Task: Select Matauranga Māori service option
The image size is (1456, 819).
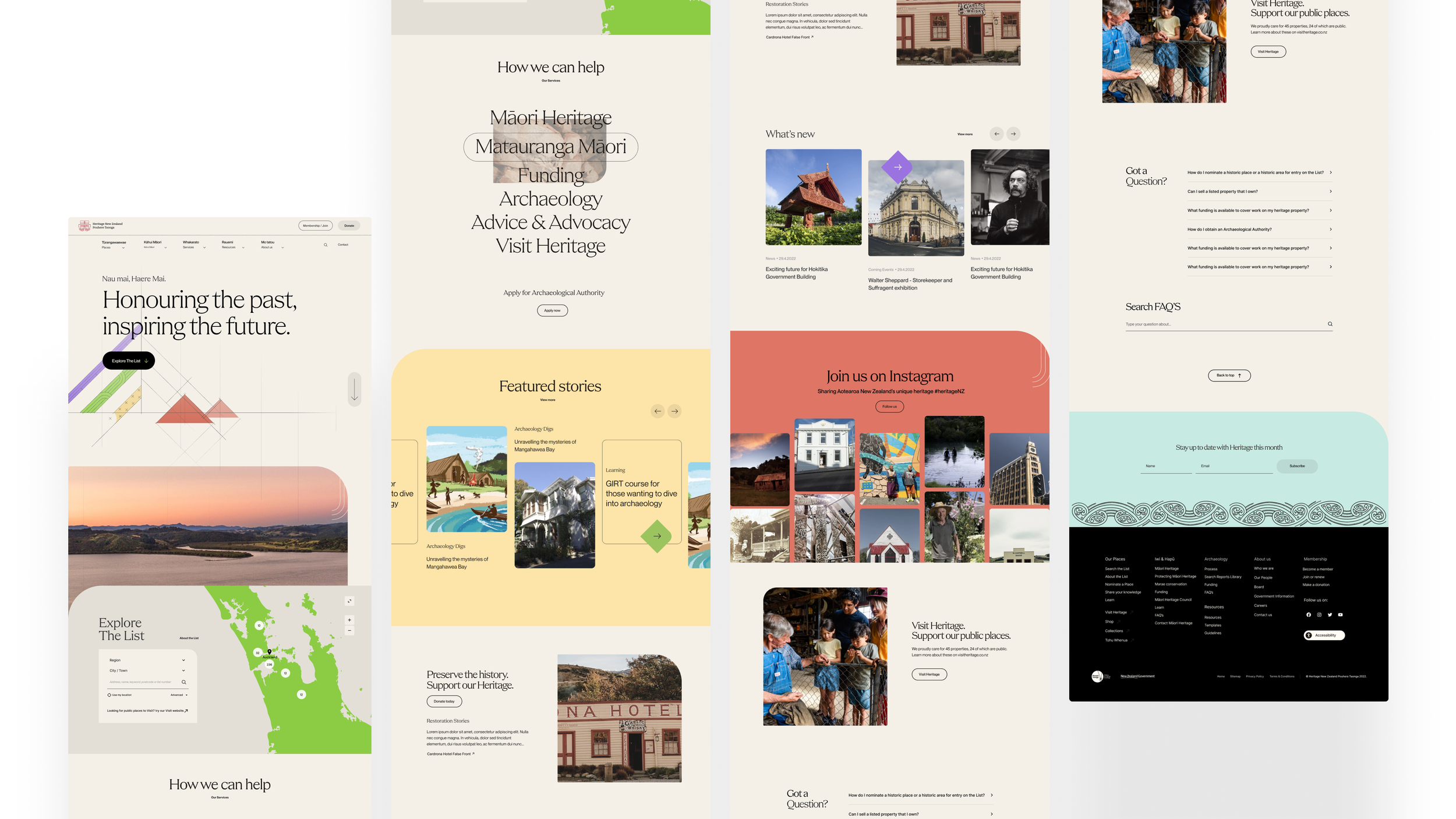Action: coord(550,147)
